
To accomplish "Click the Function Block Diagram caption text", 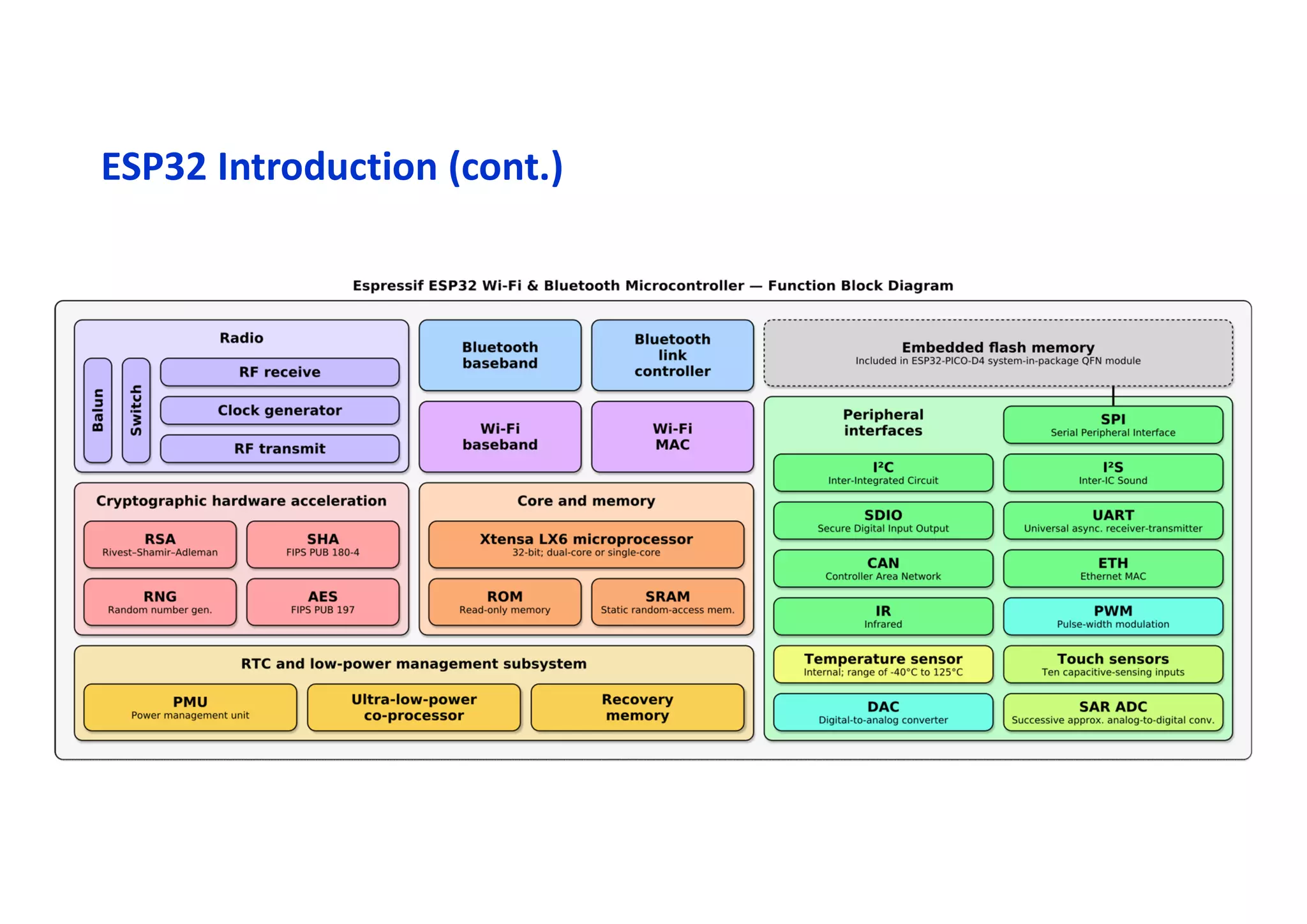I will pos(653,285).
